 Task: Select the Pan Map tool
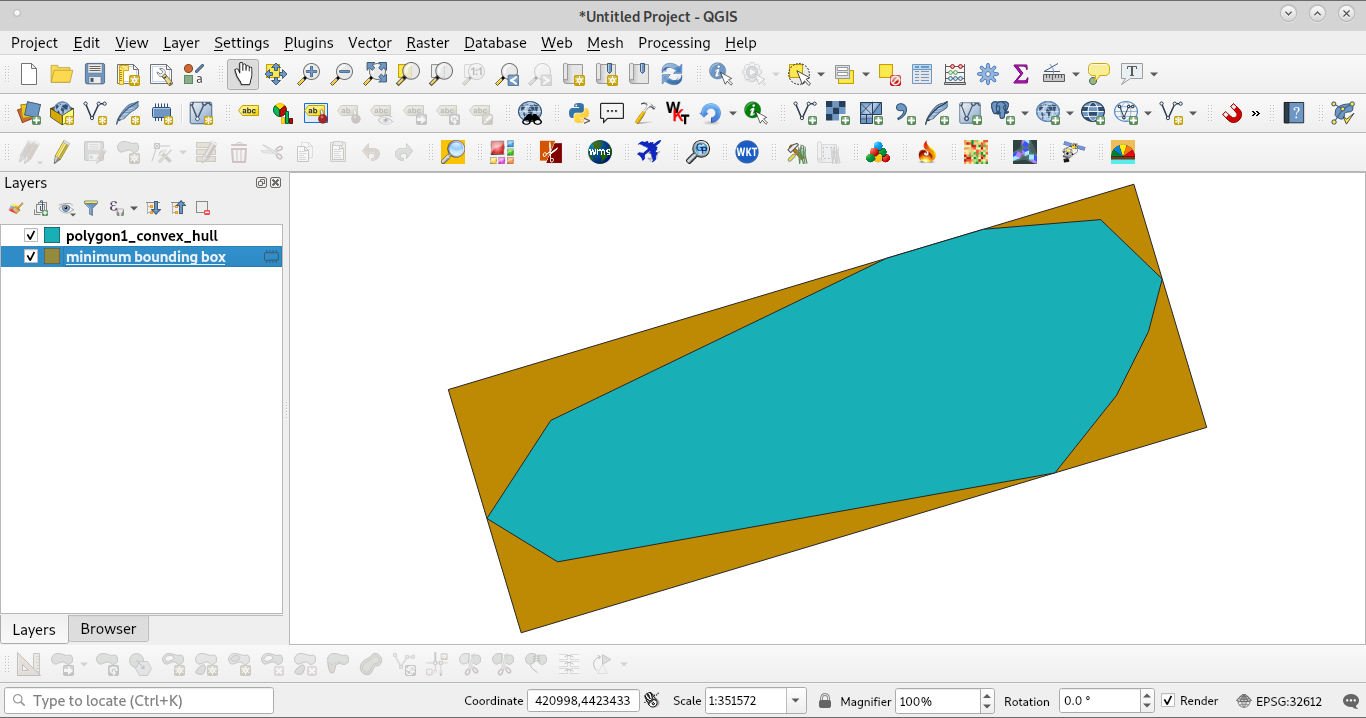tap(243, 73)
